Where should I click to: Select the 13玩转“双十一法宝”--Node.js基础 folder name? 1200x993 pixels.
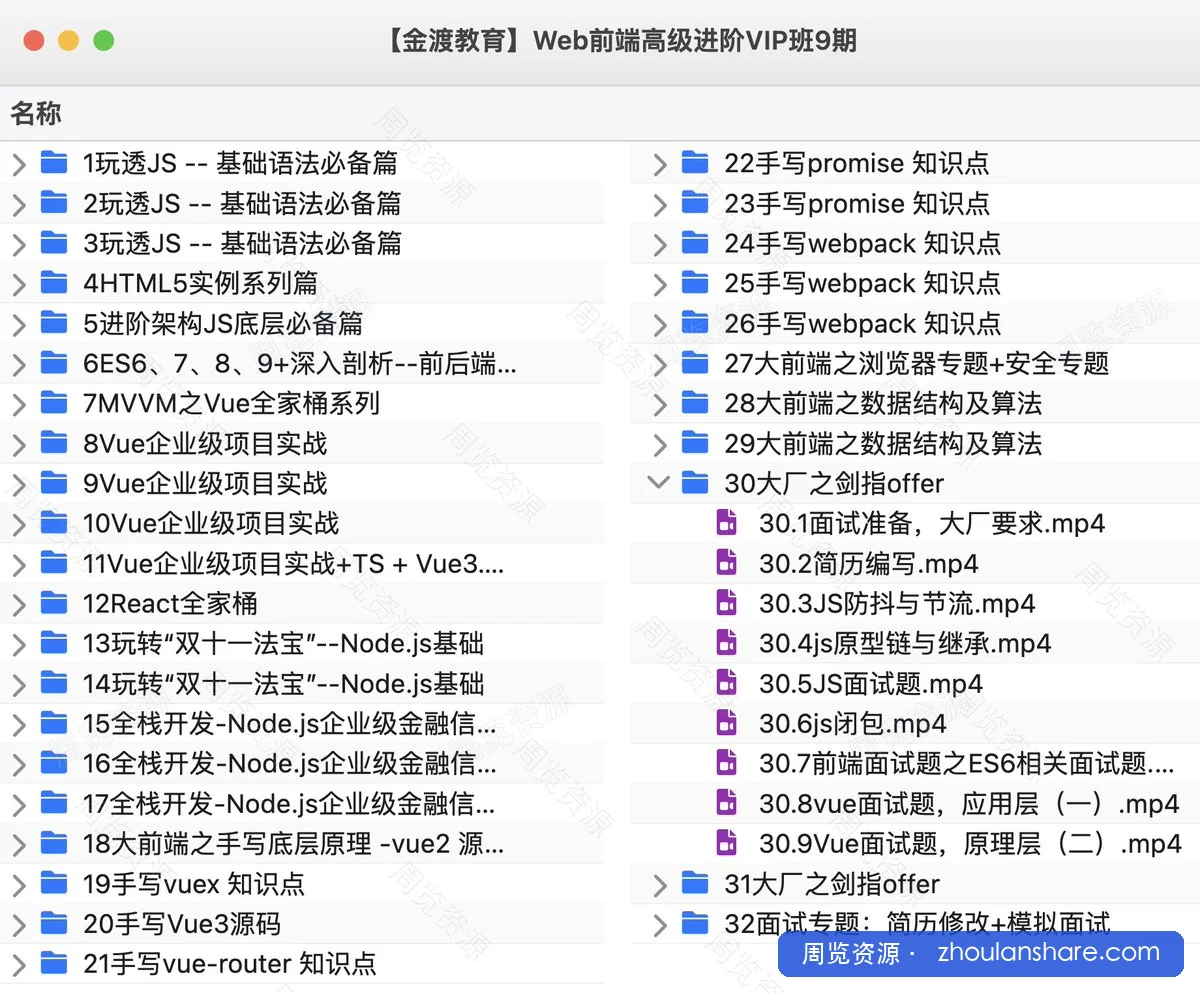point(284,643)
